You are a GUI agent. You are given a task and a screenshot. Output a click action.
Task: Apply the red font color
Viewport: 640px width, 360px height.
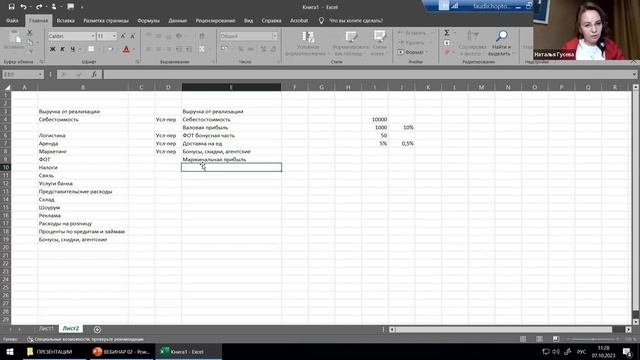[126, 49]
